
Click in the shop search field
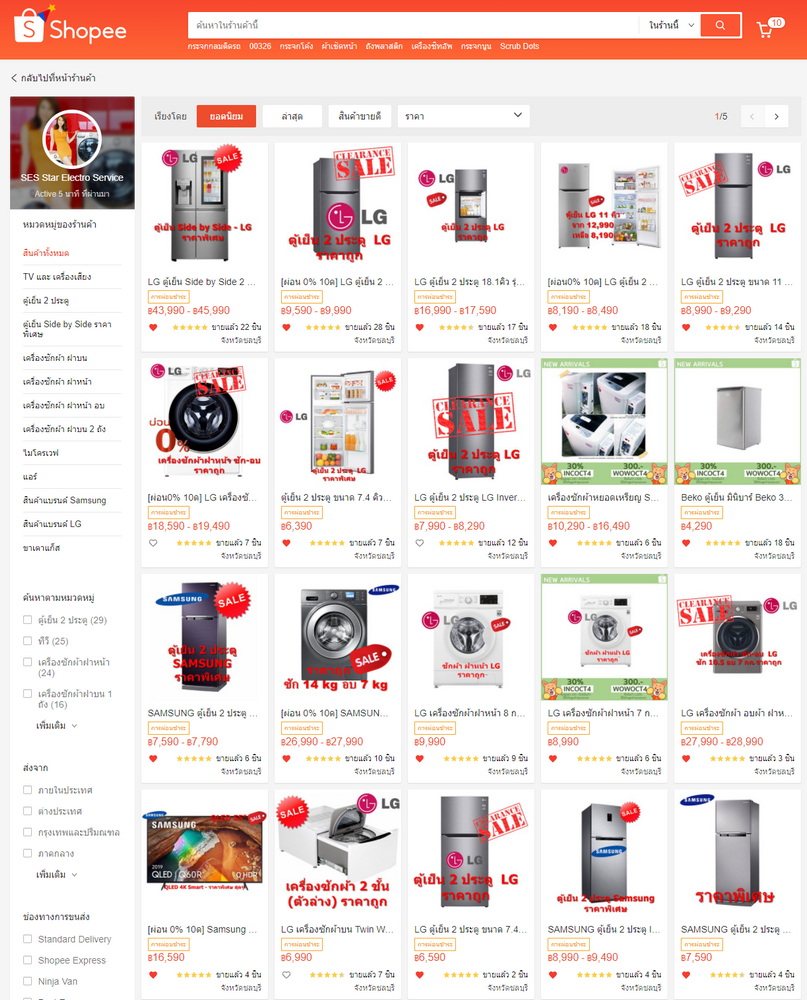pyautogui.click(x=413, y=26)
